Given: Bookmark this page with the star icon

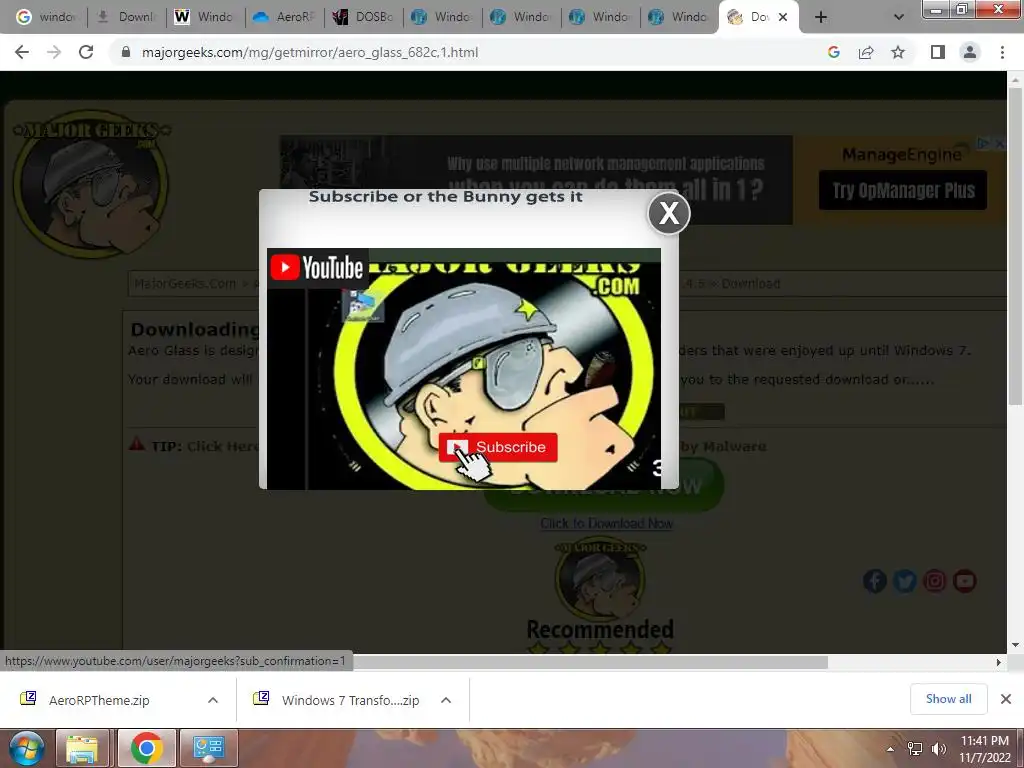Looking at the screenshot, I should click(x=898, y=52).
